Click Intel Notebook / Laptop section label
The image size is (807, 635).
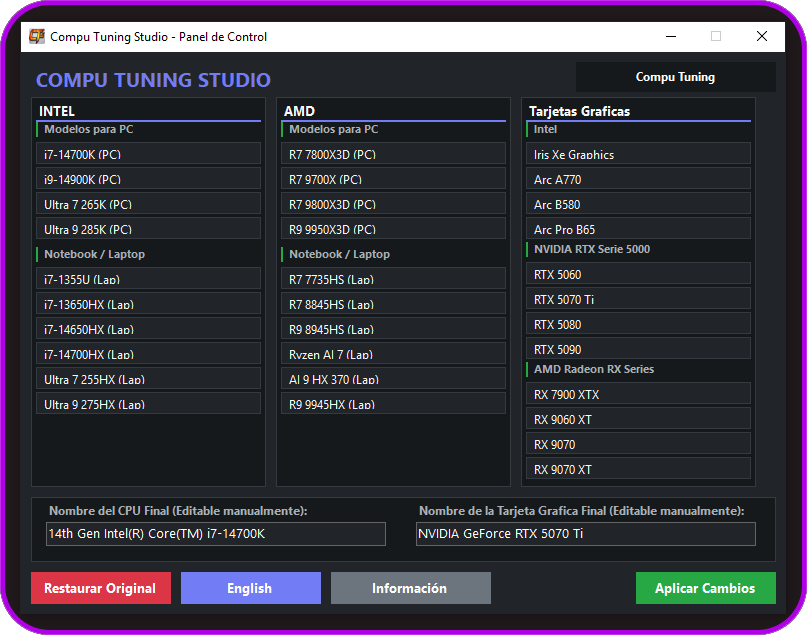[95, 254]
